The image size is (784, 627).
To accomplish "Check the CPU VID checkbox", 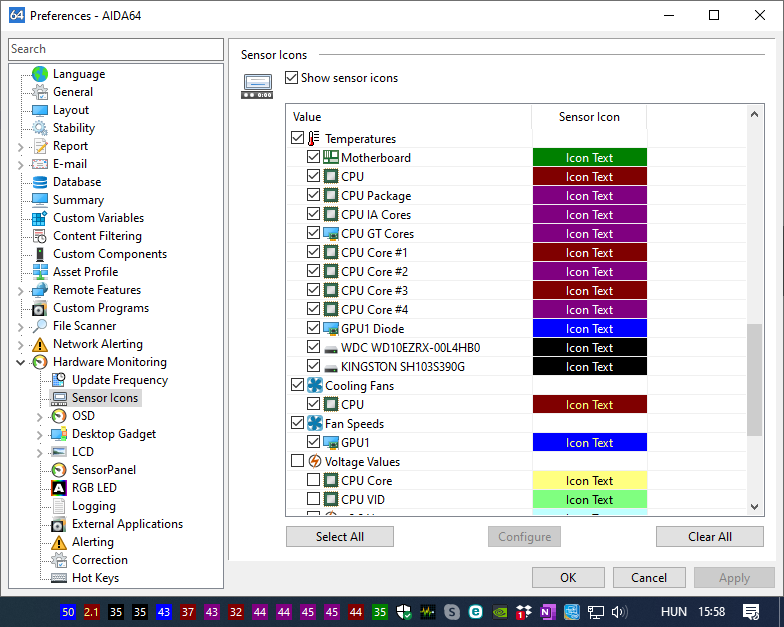I will pyautogui.click(x=314, y=498).
